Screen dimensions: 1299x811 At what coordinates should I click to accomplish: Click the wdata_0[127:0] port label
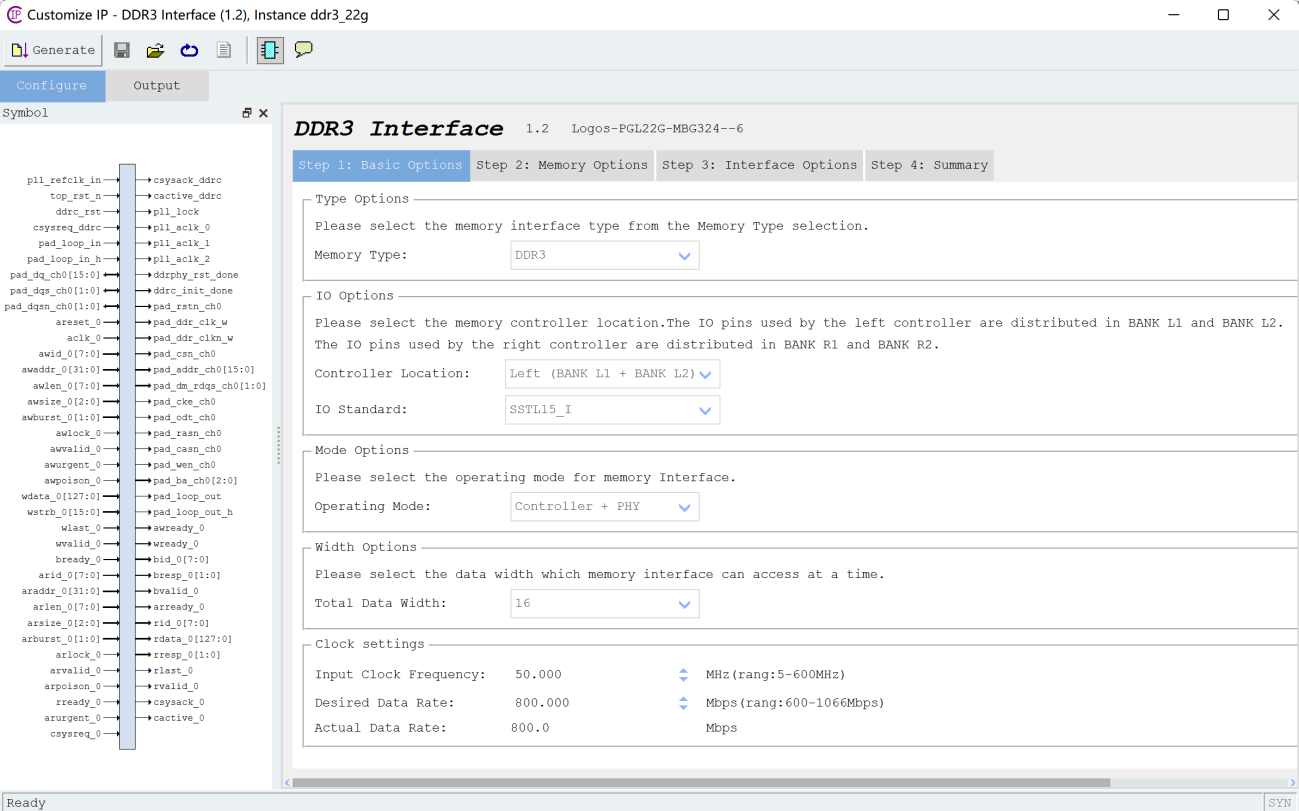pyautogui.click(x=62, y=496)
